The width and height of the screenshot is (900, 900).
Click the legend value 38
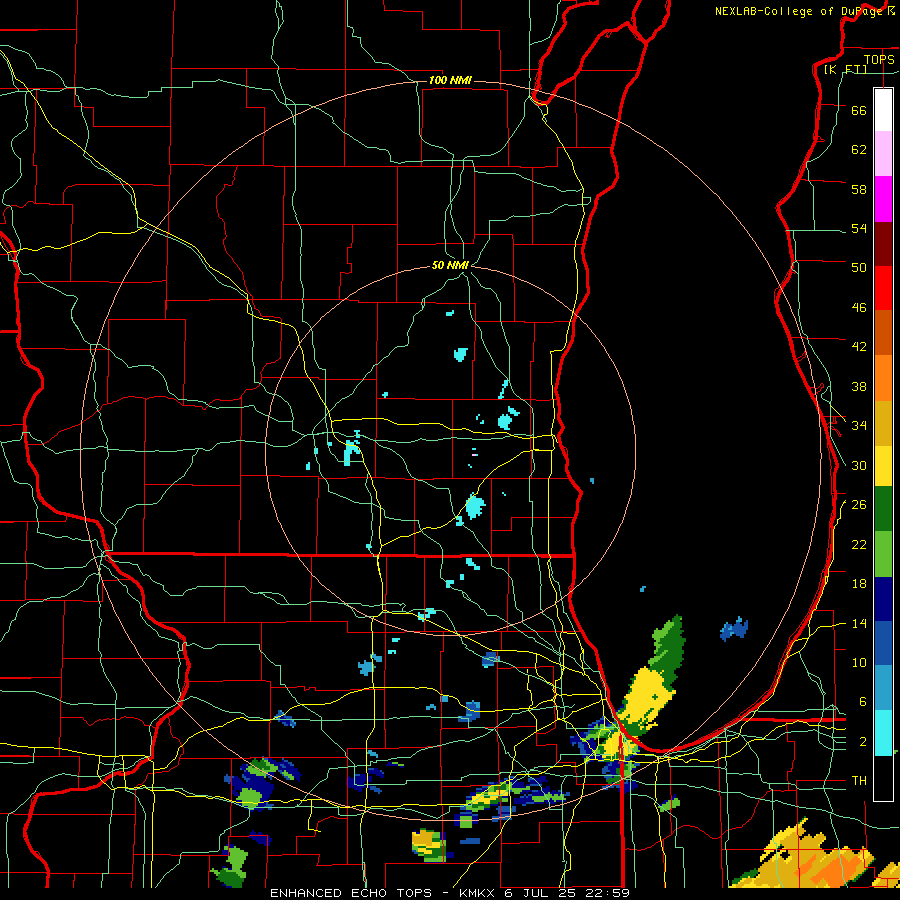(x=859, y=386)
